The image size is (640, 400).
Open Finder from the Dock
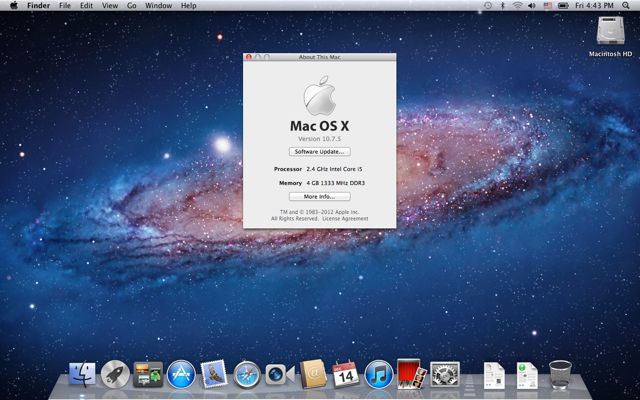pyautogui.click(x=82, y=374)
